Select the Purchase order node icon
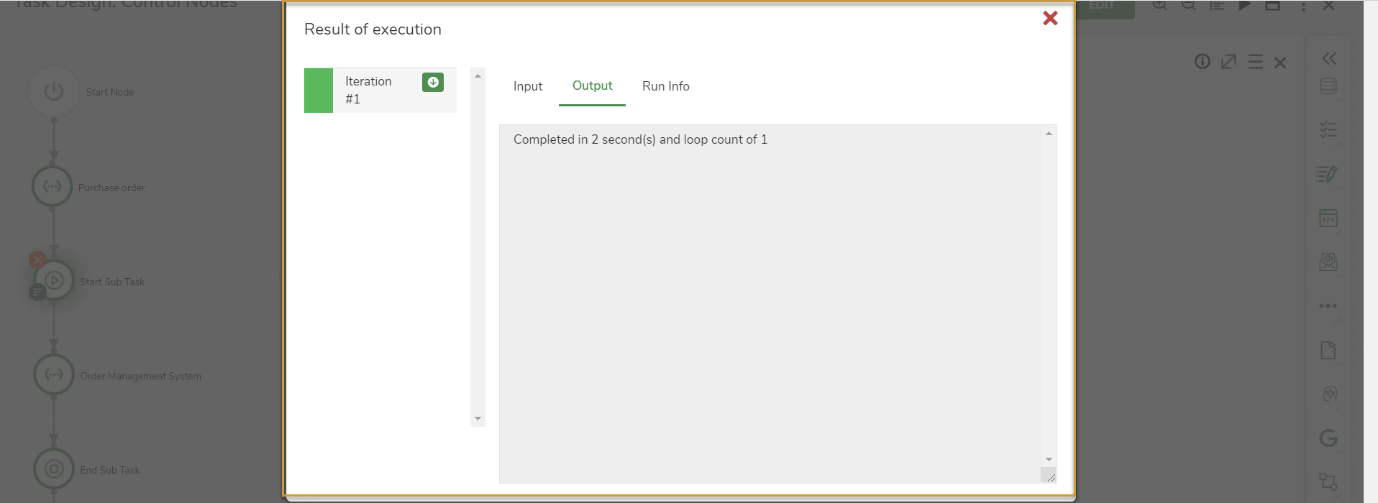 point(54,187)
